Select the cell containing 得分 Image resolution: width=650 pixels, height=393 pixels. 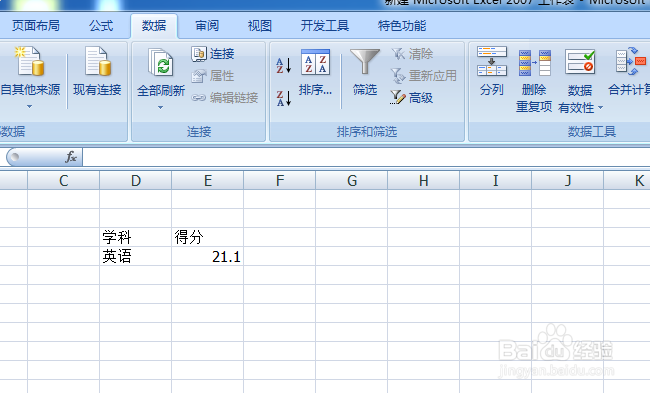(x=208, y=237)
